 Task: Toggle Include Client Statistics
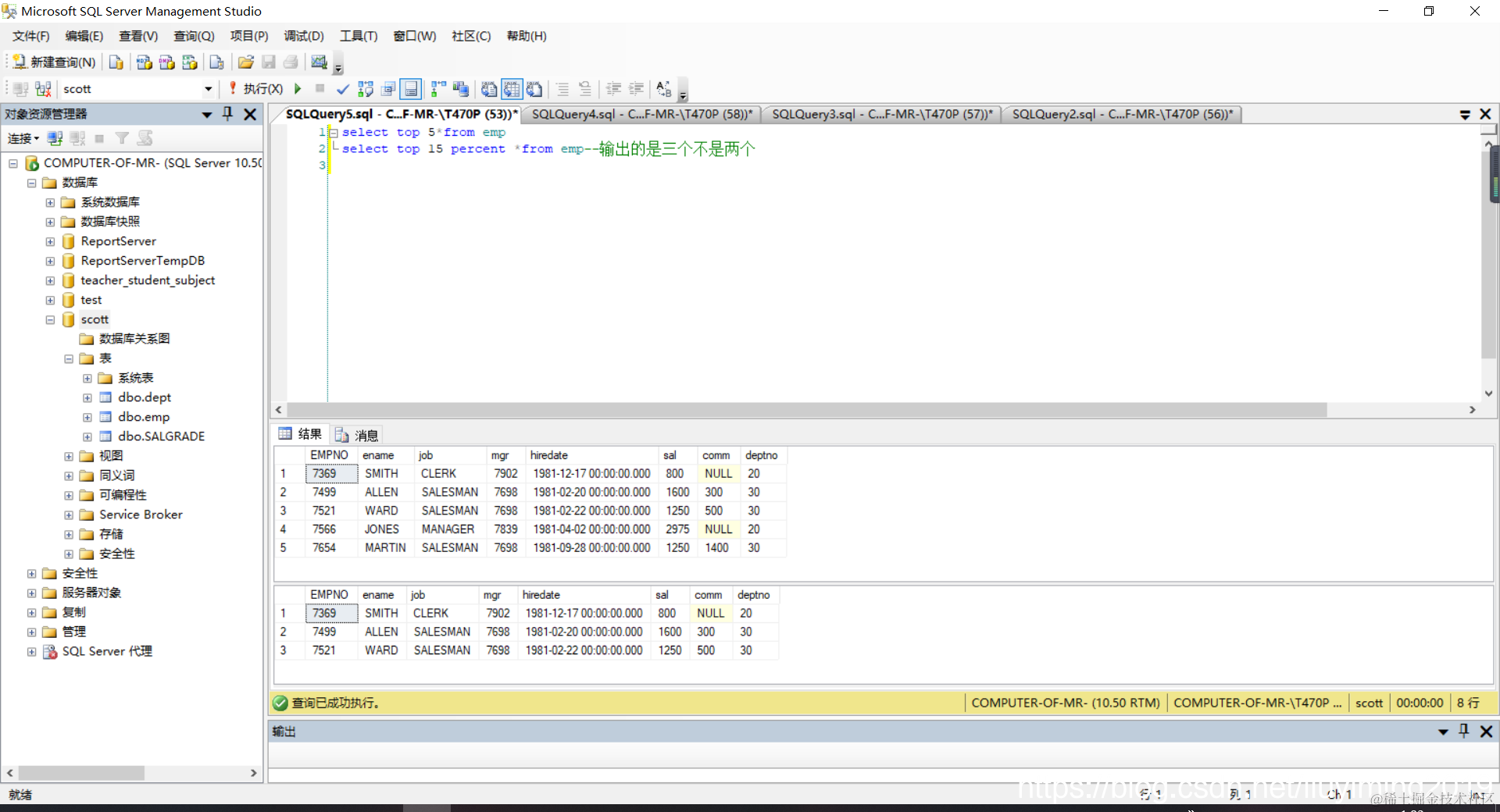[461, 89]
